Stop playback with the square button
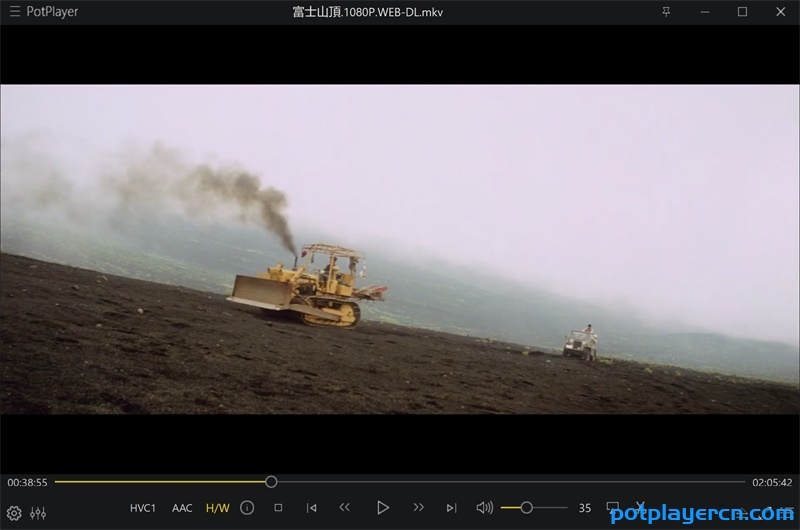This screenshot has height=530, width=800. coord(278,508)
